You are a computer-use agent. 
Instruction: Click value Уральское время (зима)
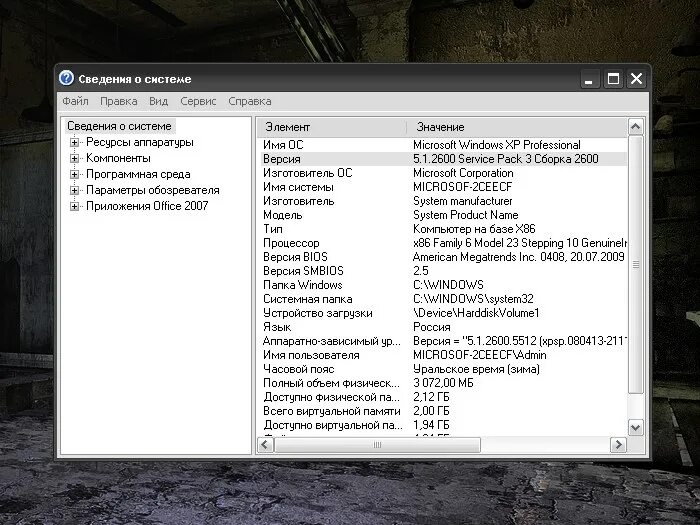[476, 369]
